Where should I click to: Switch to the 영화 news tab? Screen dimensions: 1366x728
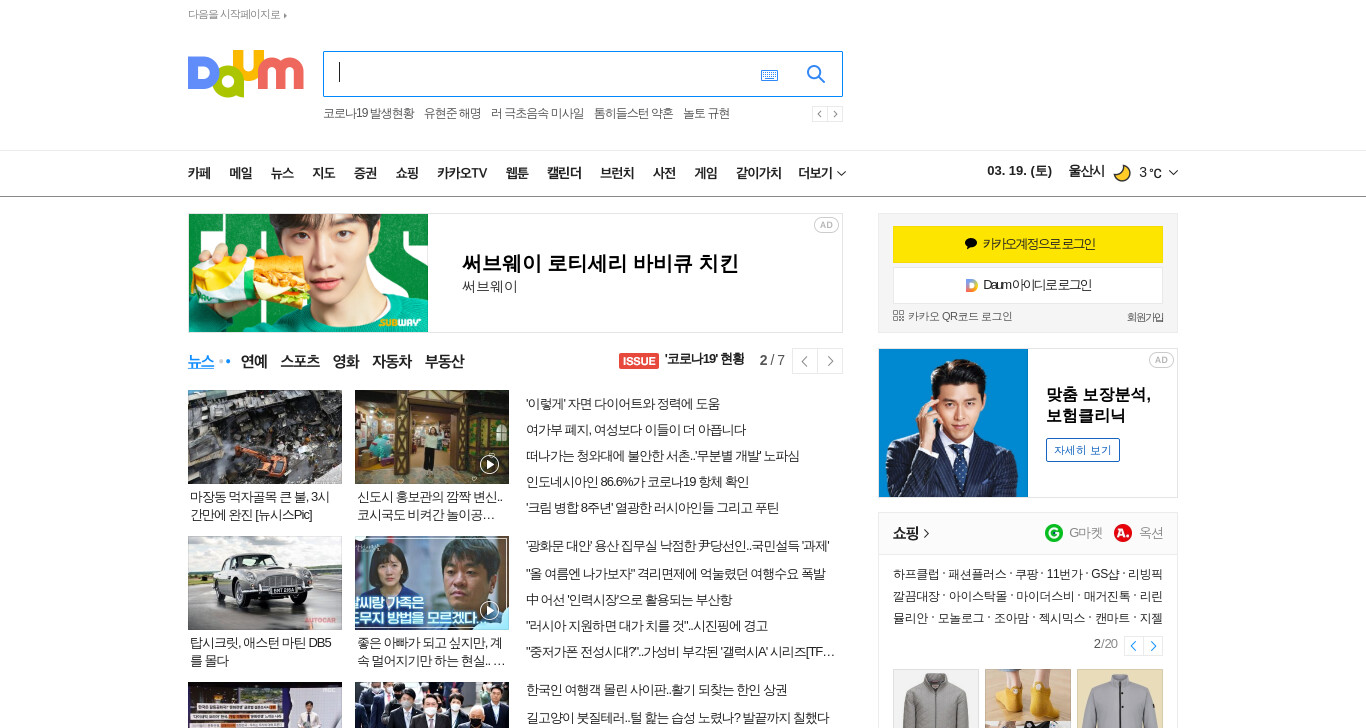click(346, 361)
